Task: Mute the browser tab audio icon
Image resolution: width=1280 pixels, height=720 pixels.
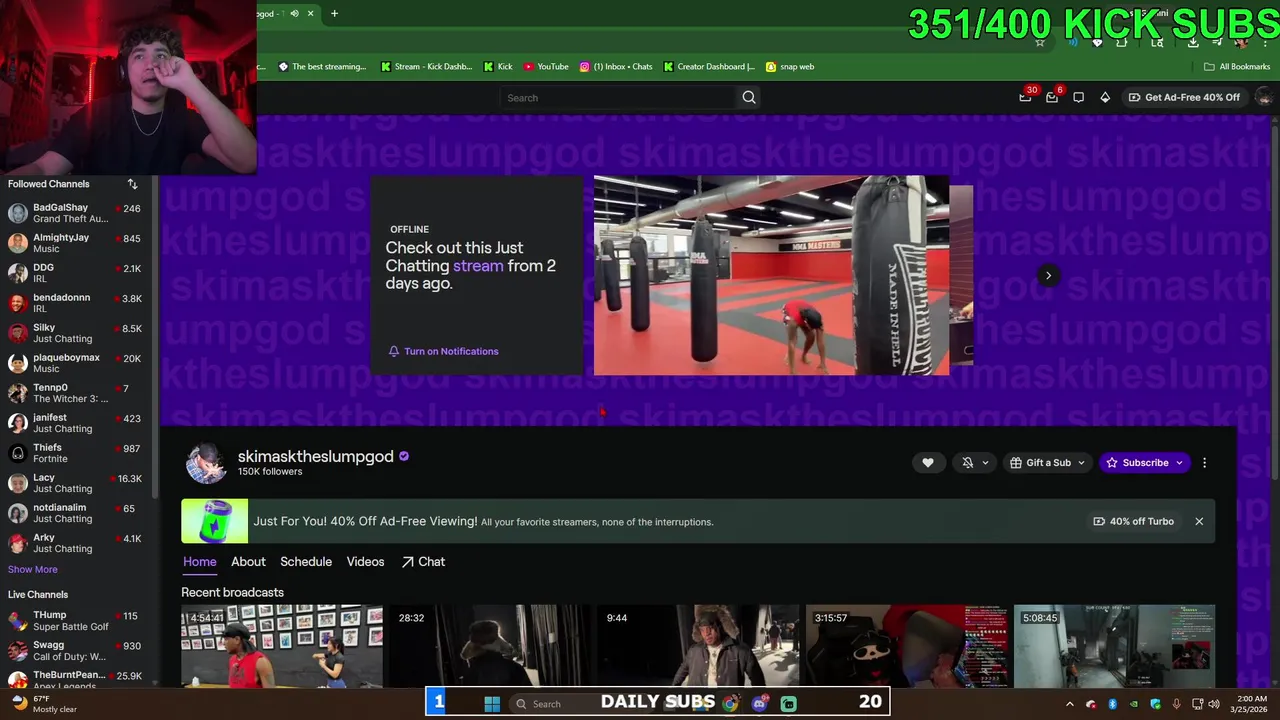Action: pyautogui.click(x=294, y=13)
